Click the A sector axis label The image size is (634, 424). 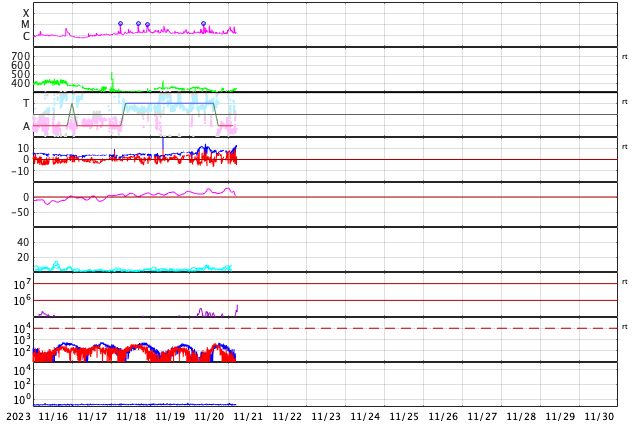tap(26, 127)
